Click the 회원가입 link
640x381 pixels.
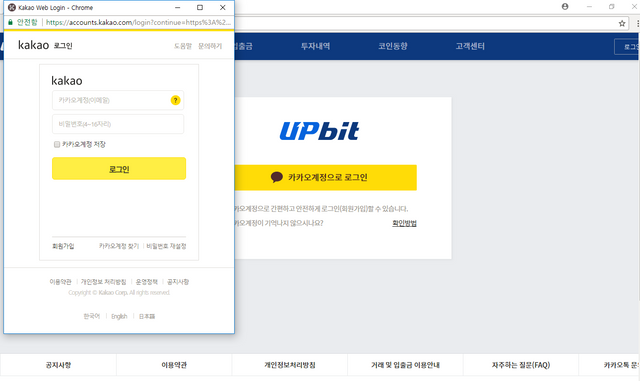point(63,246)
